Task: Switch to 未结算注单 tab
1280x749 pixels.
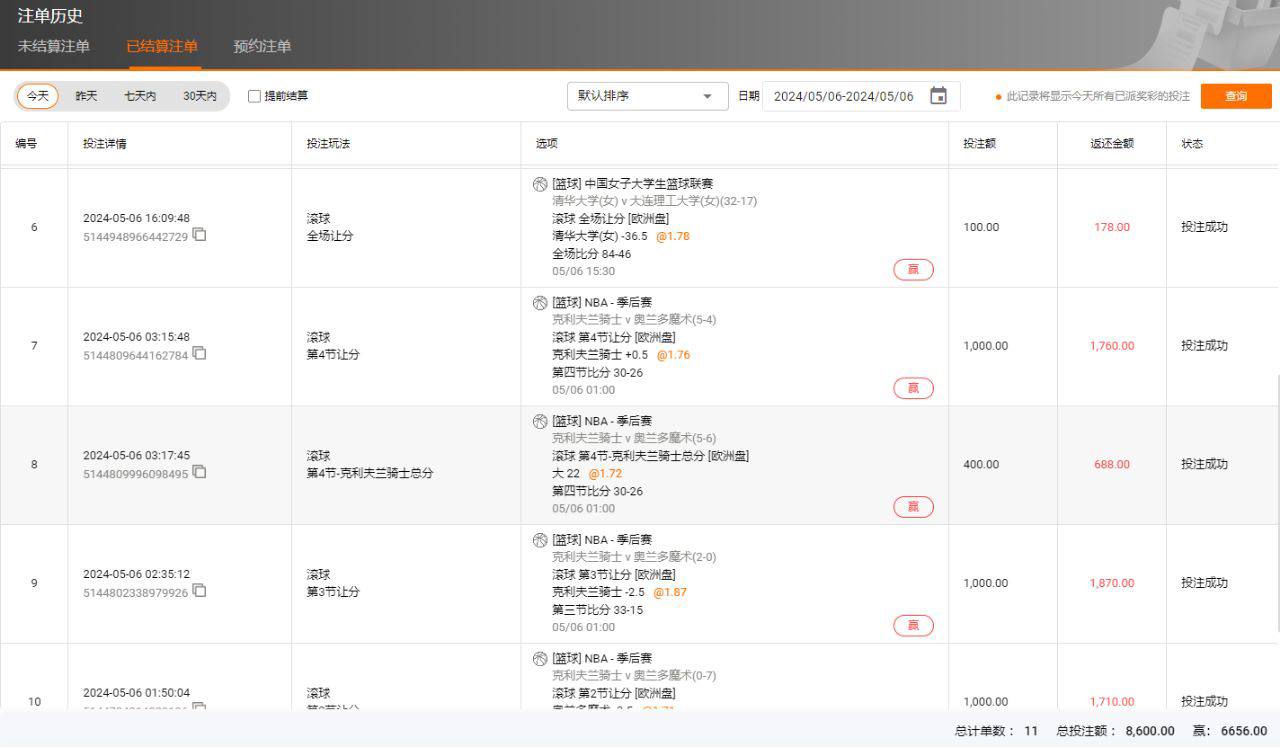Action: (53, 46)
